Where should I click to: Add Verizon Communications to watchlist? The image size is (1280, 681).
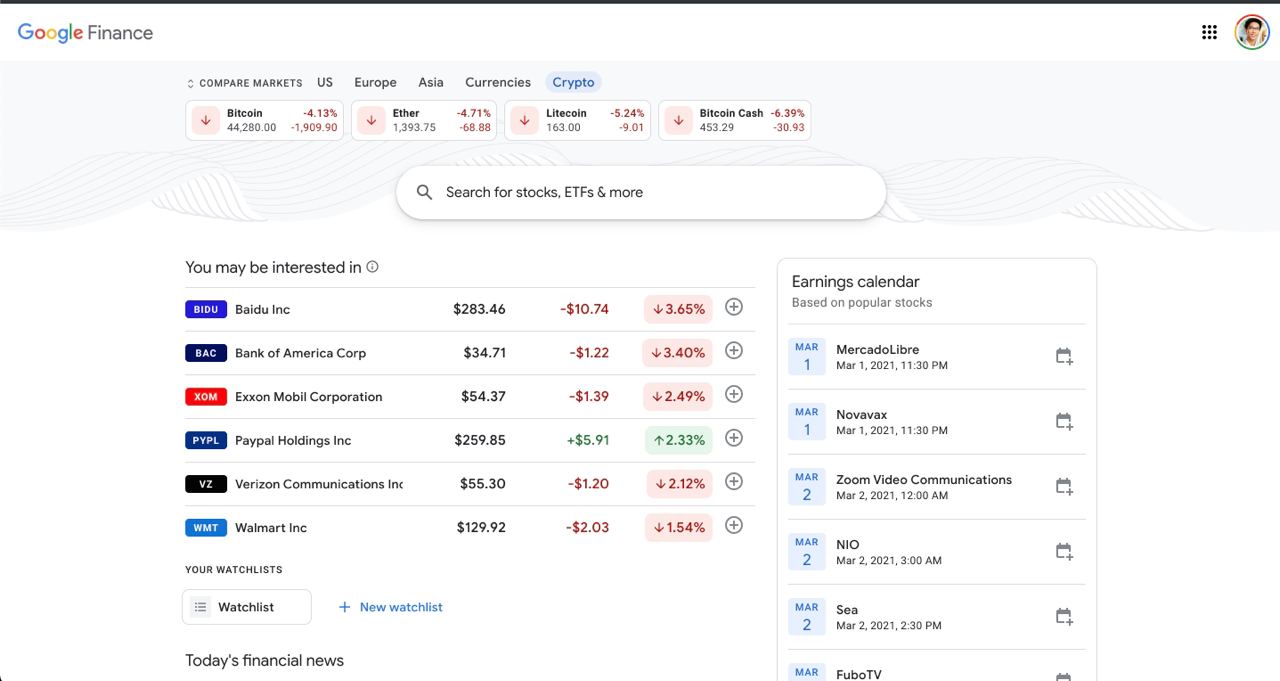click(x=734, y=482)
